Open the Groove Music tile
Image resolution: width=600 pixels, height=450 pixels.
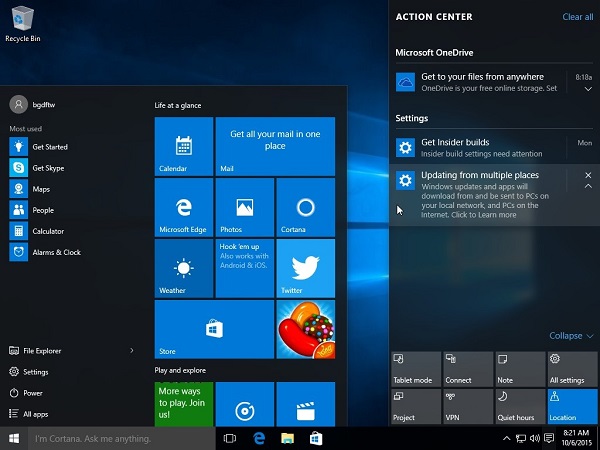click(245, 404)
